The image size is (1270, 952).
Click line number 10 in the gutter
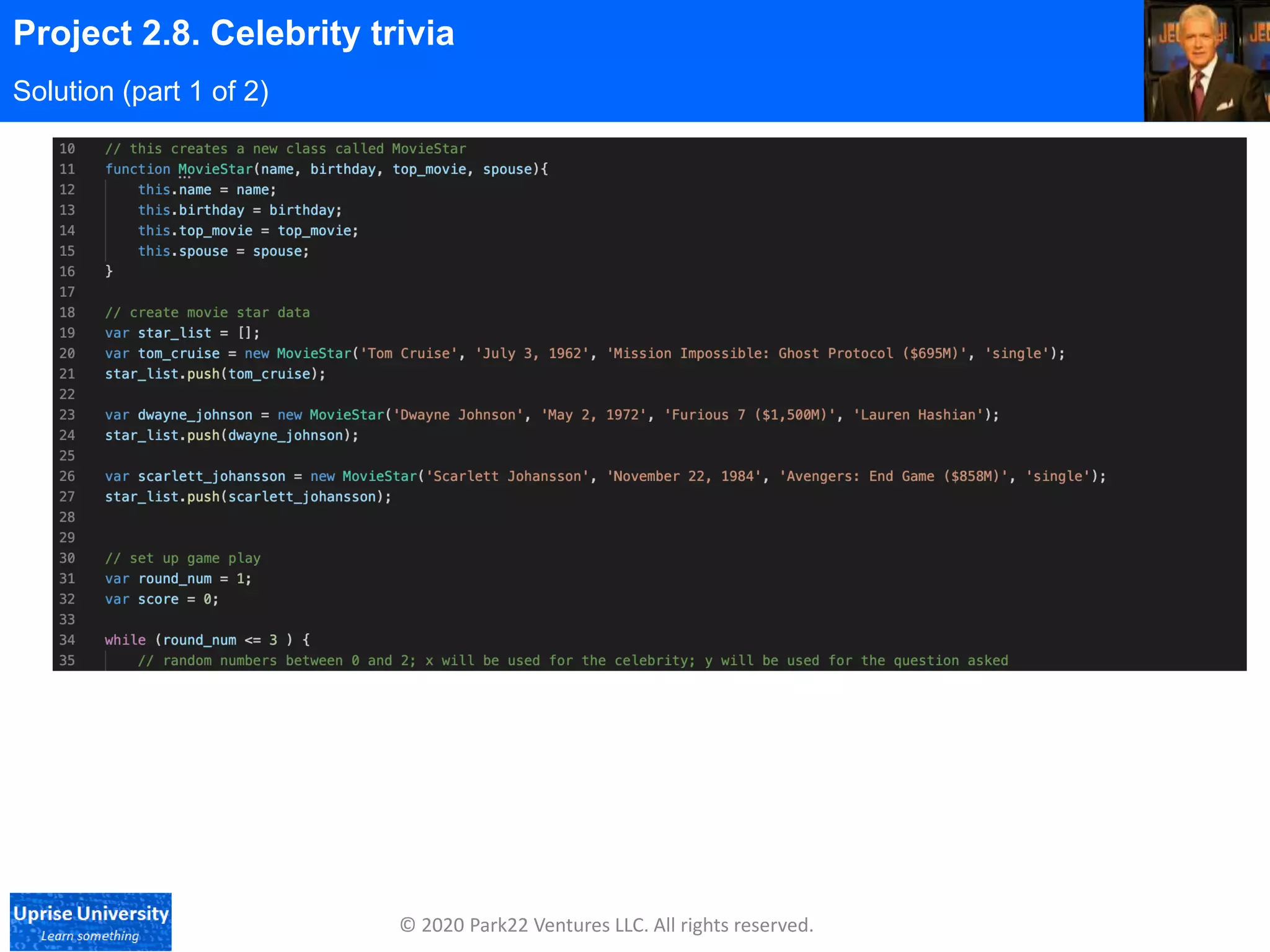tap(67, 149)
